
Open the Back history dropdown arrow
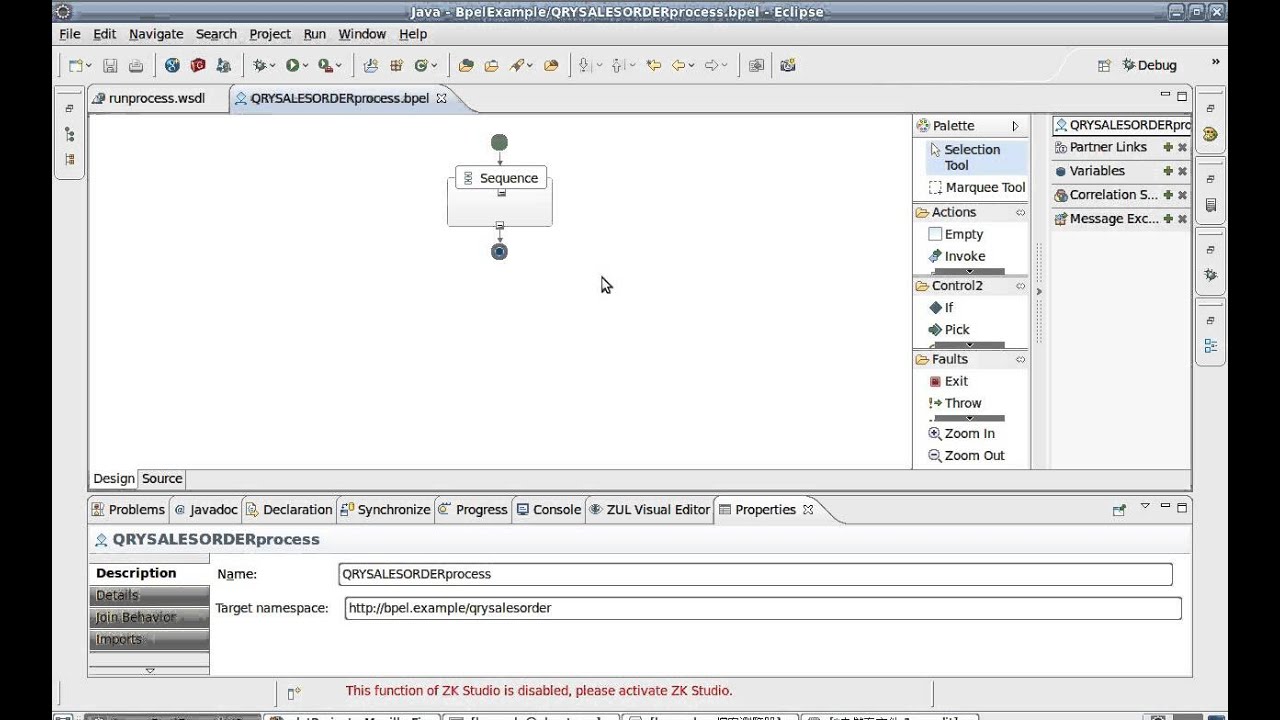pos(692,66)
